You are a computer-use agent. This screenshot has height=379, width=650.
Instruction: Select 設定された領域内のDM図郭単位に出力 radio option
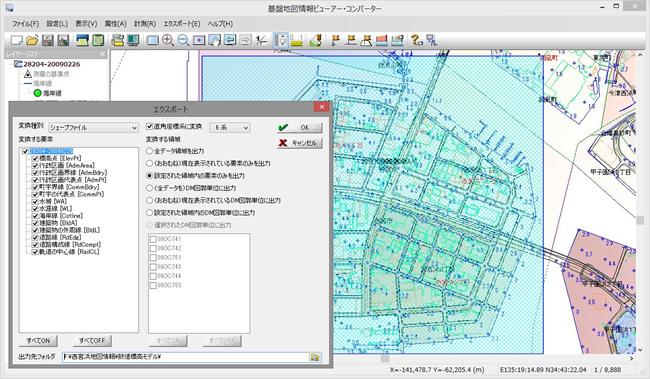[150, 213]
